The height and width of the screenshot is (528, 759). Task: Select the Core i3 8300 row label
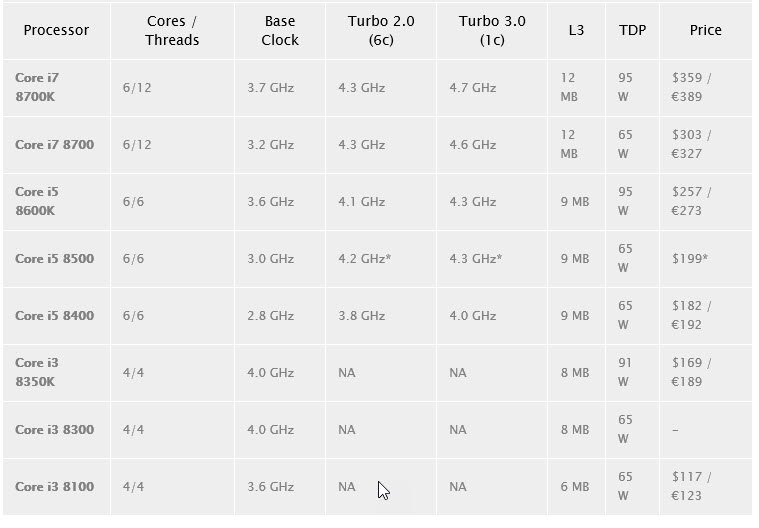click(54, 429)
